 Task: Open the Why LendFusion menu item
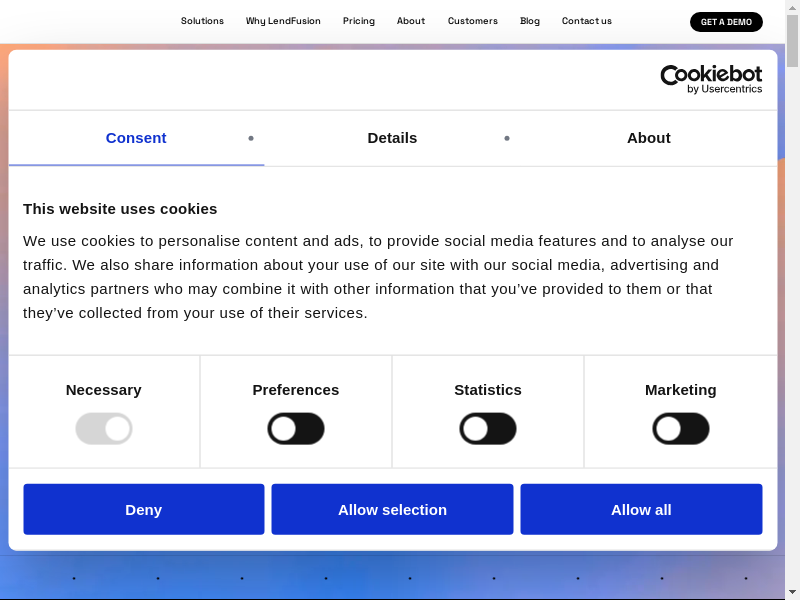pyautogui.click(x=283, y=21)
